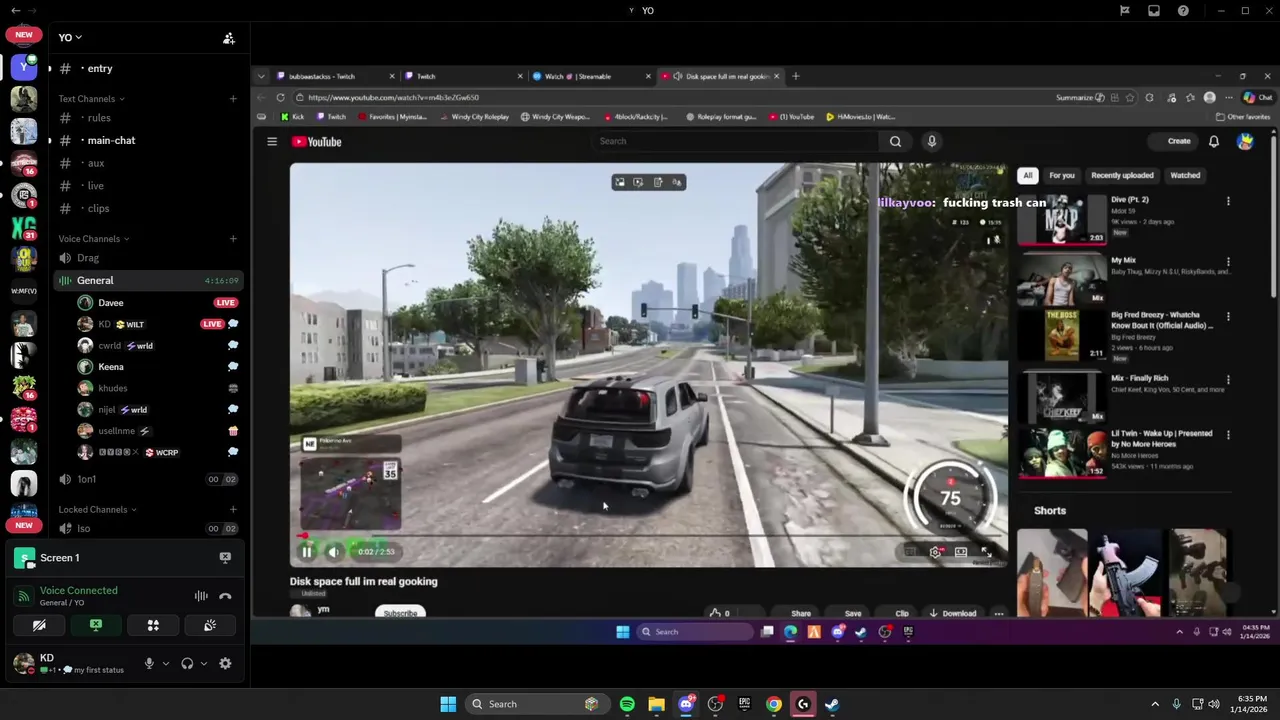Mute microphone in the user panel
The height and width of the screenshot is (720, 1280).
(149, 663)
